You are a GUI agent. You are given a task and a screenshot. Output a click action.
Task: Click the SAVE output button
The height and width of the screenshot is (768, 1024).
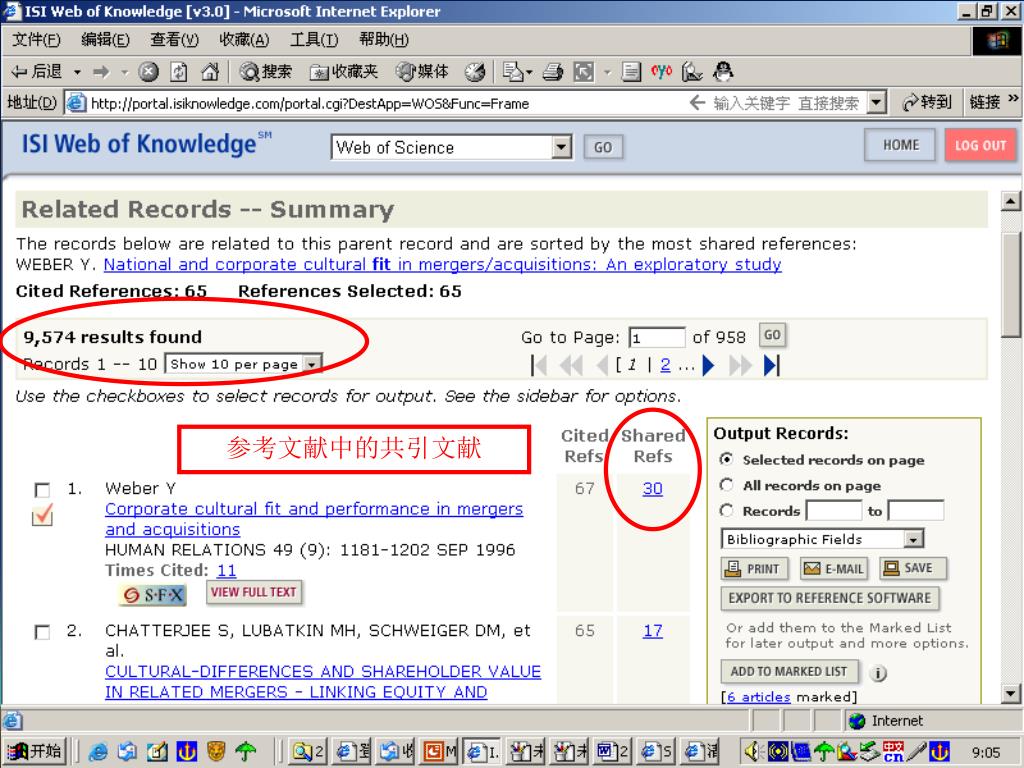coord(912,569)
